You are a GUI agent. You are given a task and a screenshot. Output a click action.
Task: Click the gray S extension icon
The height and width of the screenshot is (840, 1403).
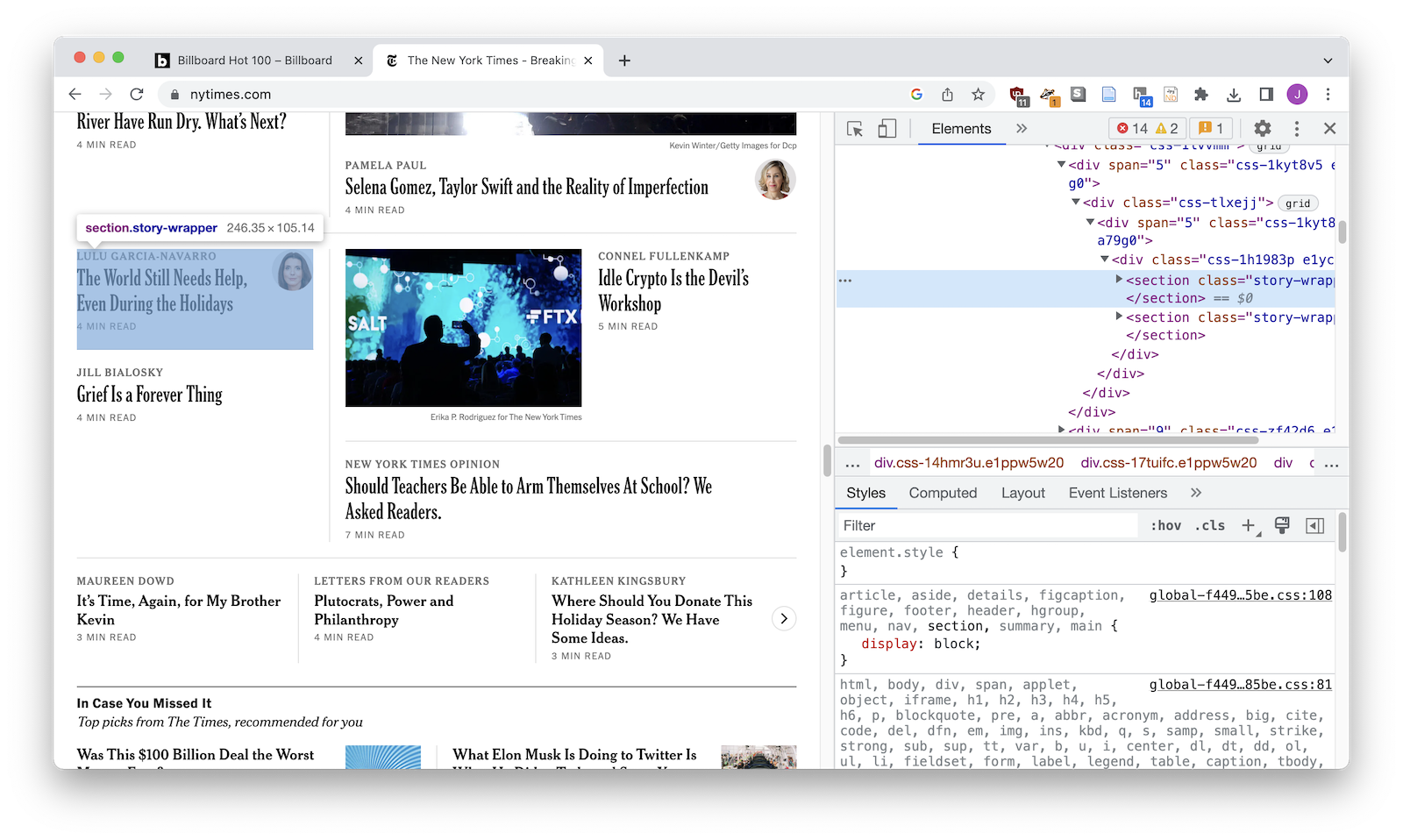[1079, 95]
